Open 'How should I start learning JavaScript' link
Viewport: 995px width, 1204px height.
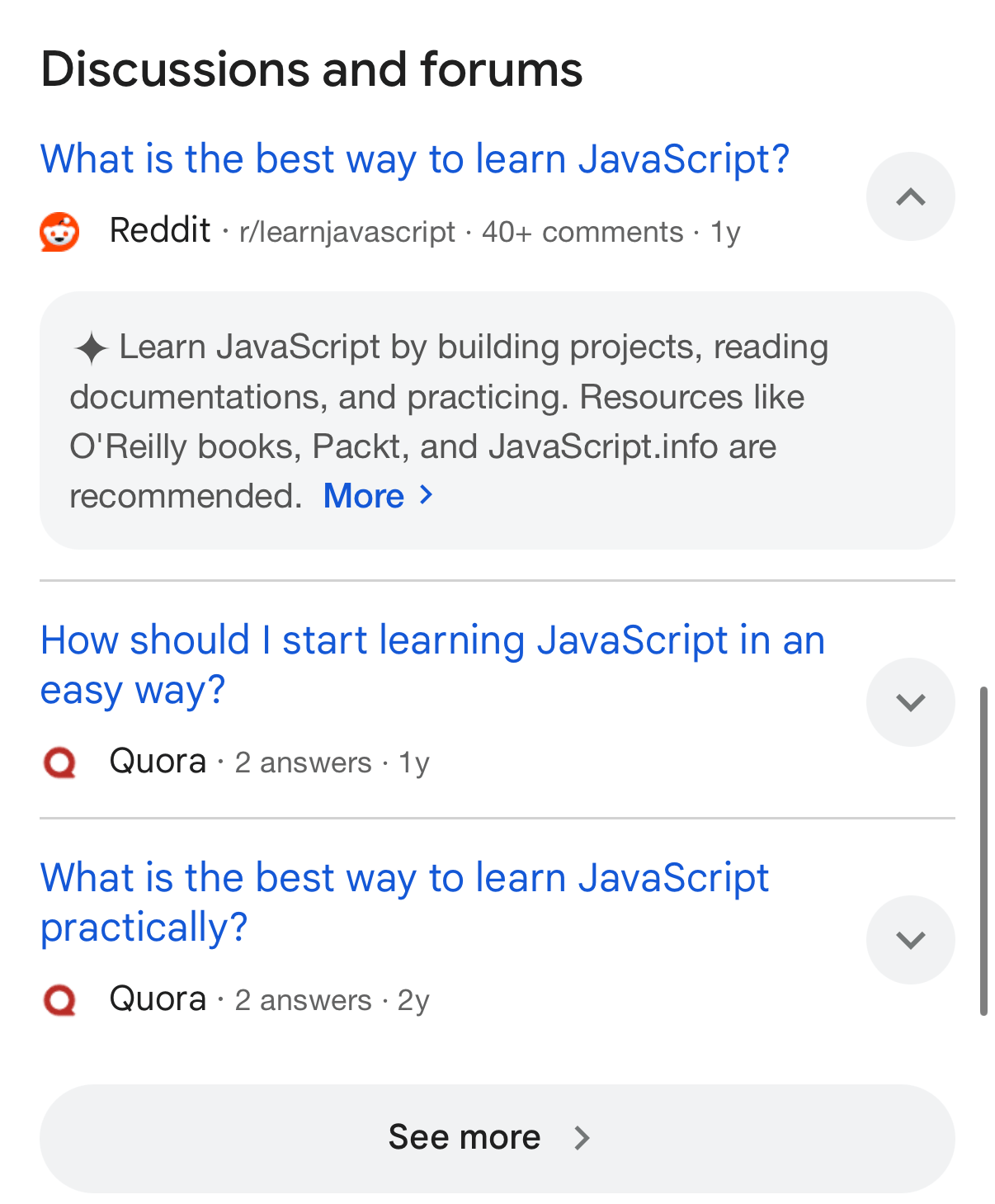point(432,640)
